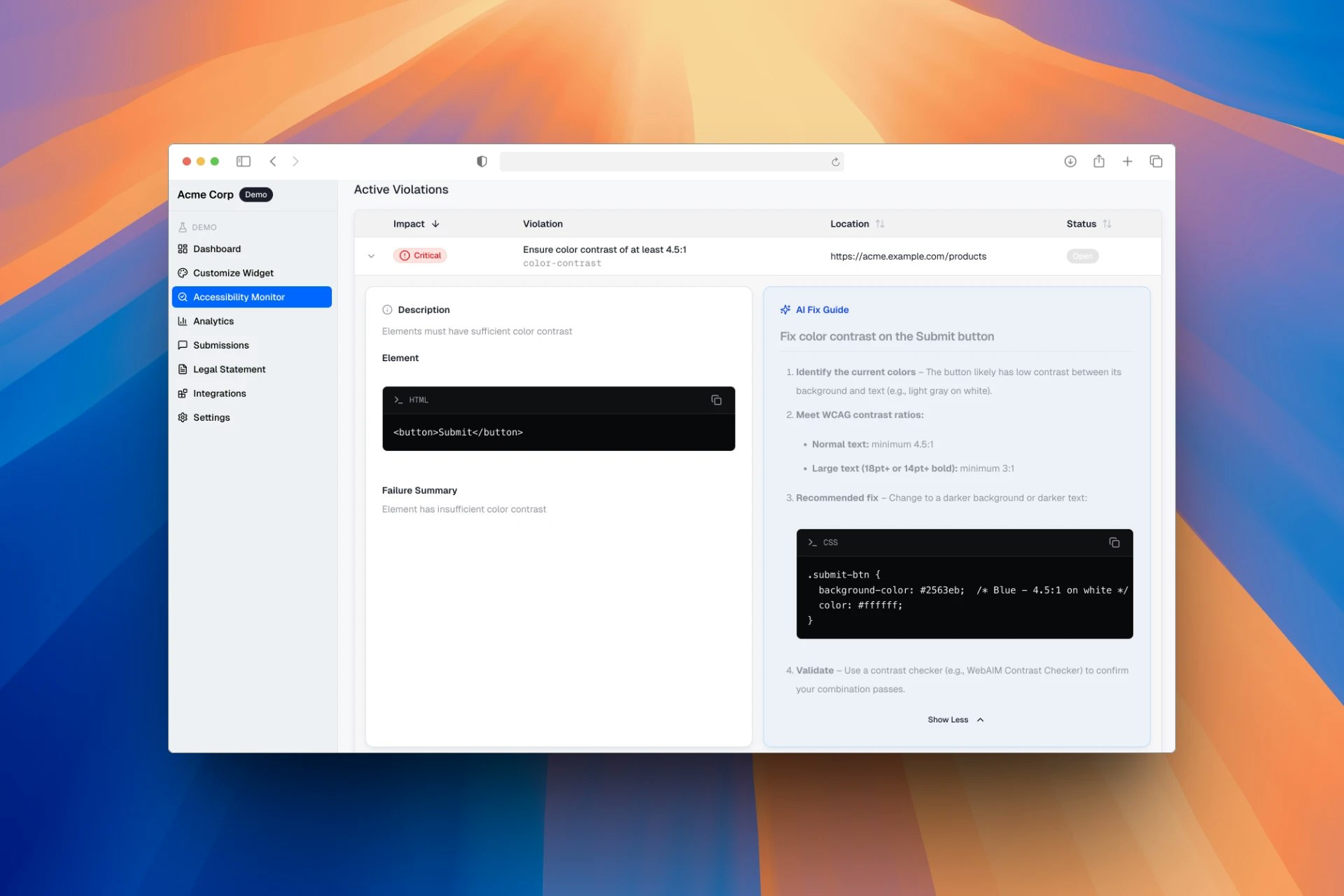Click the Open status badge
This screenshot has width=1344, height=896.
(1082, 256)
